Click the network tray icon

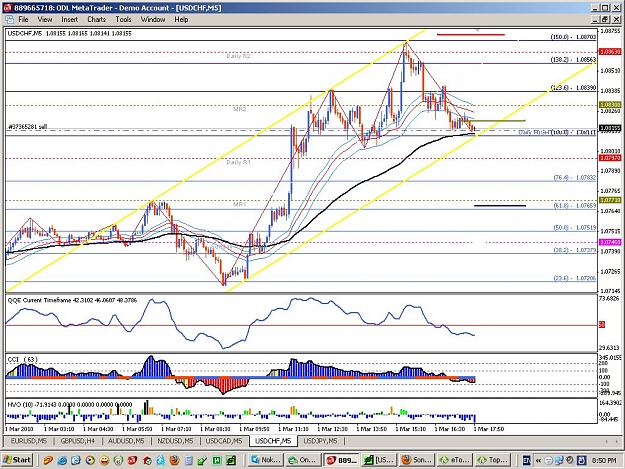click(560, 461)
